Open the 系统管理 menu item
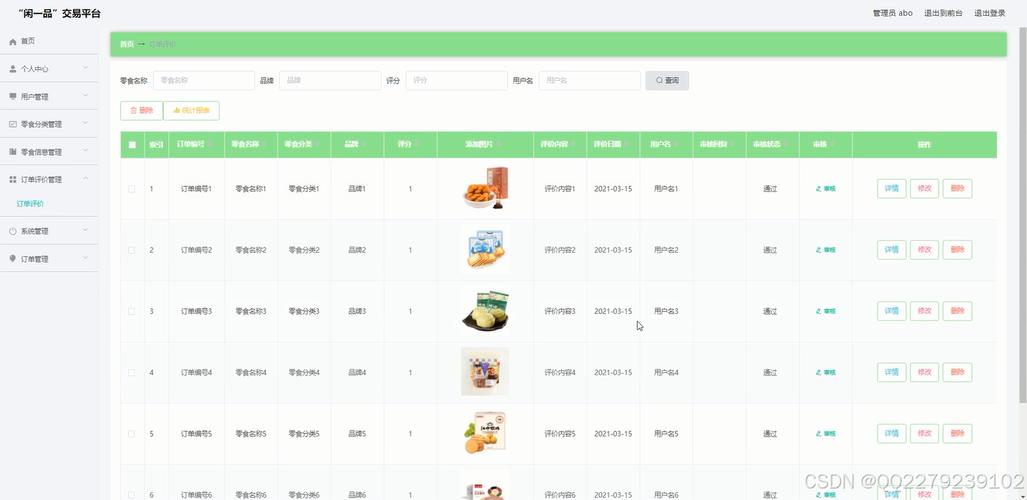This screenshot has height=500, width=1027. point(49,231)
